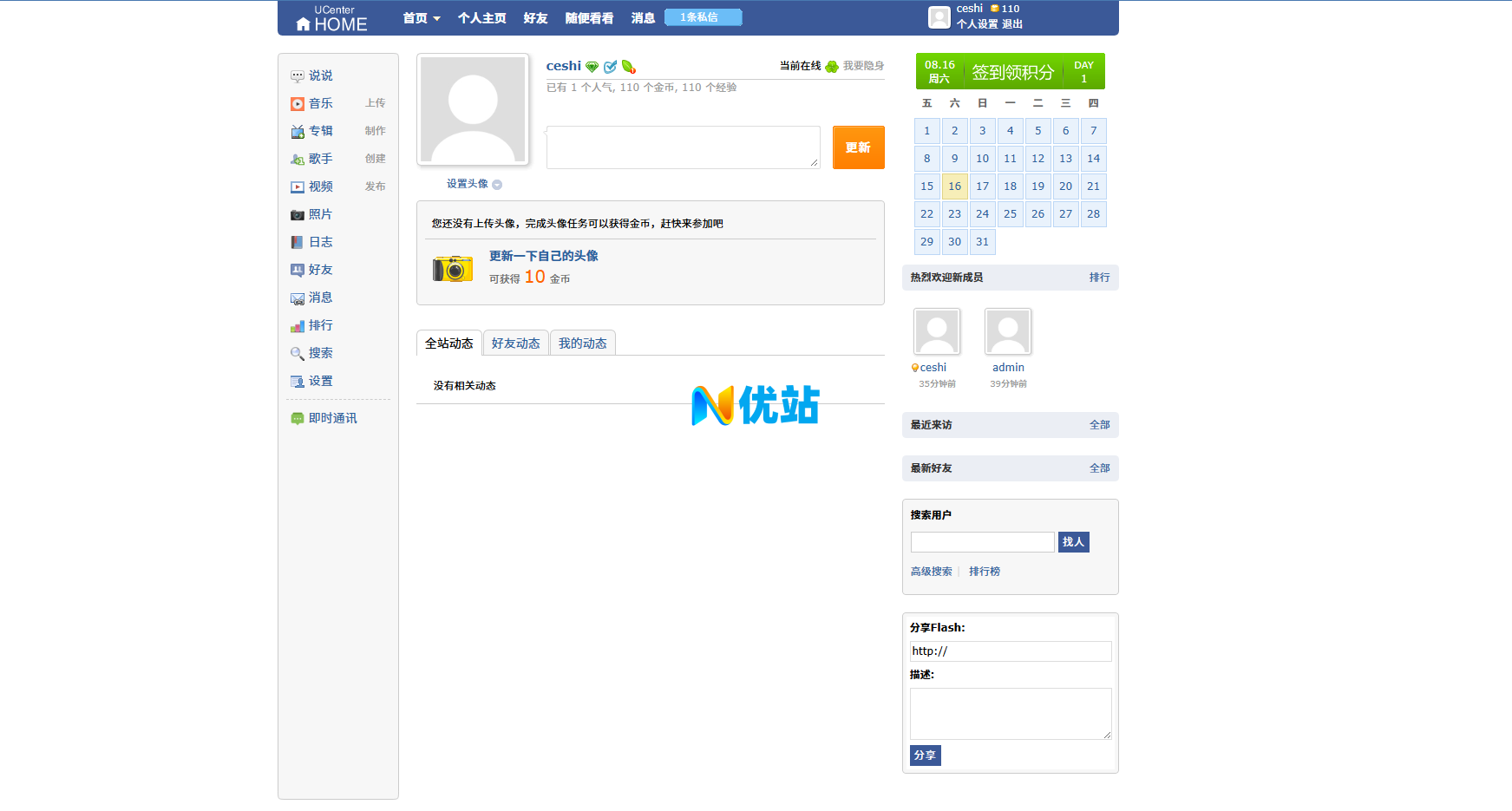Open the 高级搜索 advanced search link

click(931, 572)
